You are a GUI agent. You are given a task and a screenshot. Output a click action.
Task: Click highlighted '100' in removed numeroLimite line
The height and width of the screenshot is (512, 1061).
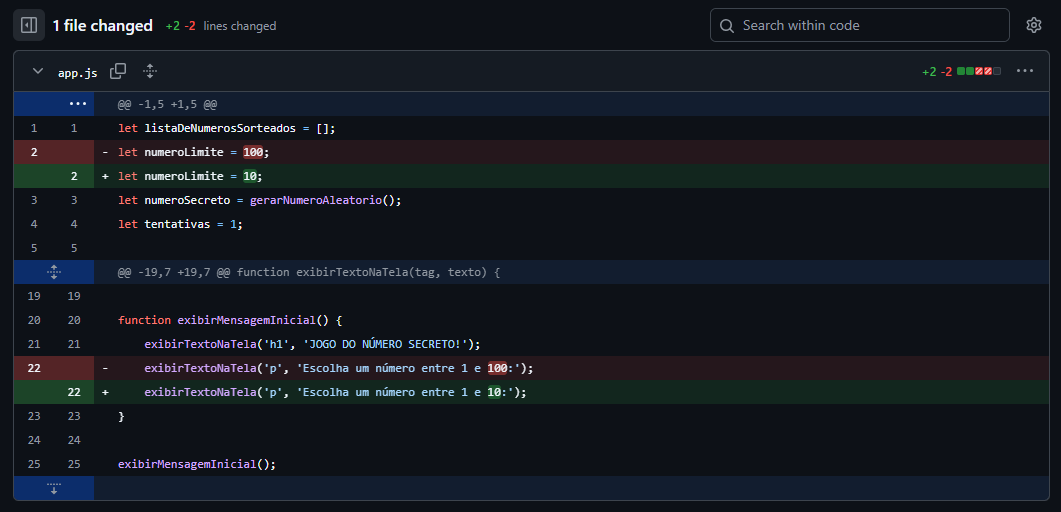point(253,152)
